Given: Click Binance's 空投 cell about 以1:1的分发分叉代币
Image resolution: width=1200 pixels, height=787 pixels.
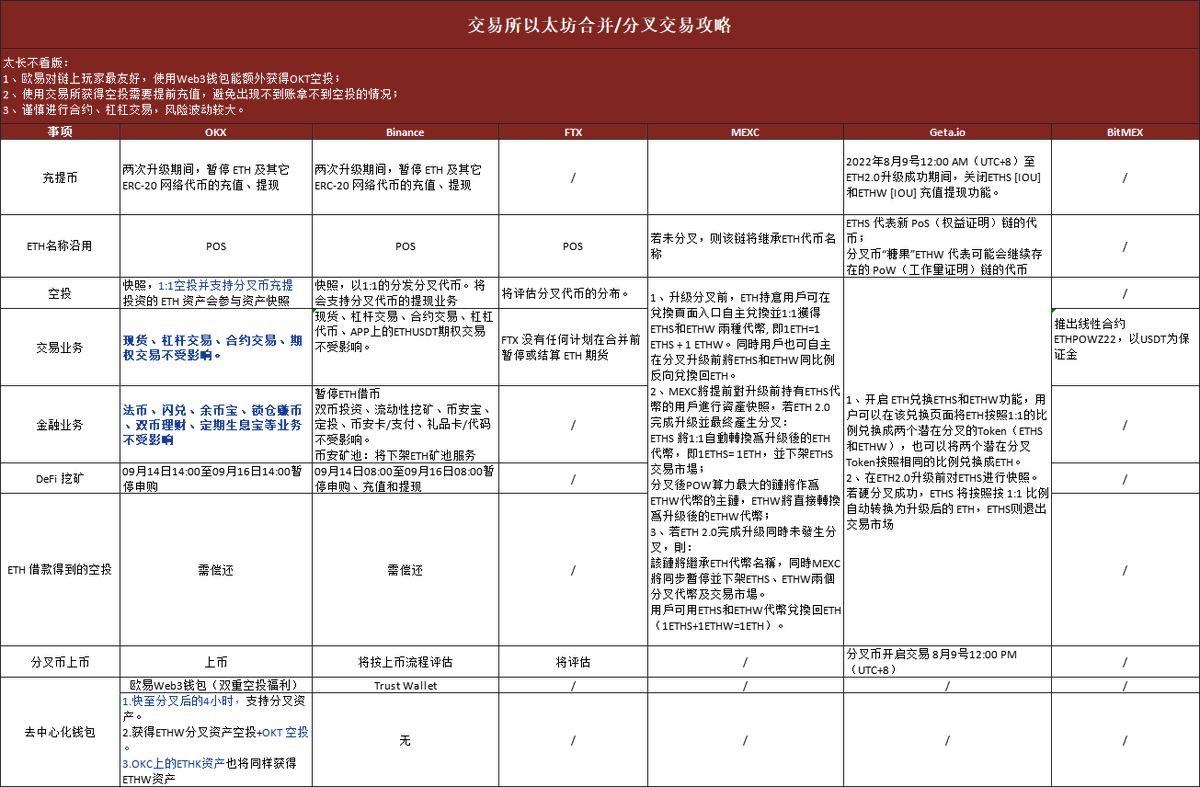Looking at the screenshot, I should point(405,293).
